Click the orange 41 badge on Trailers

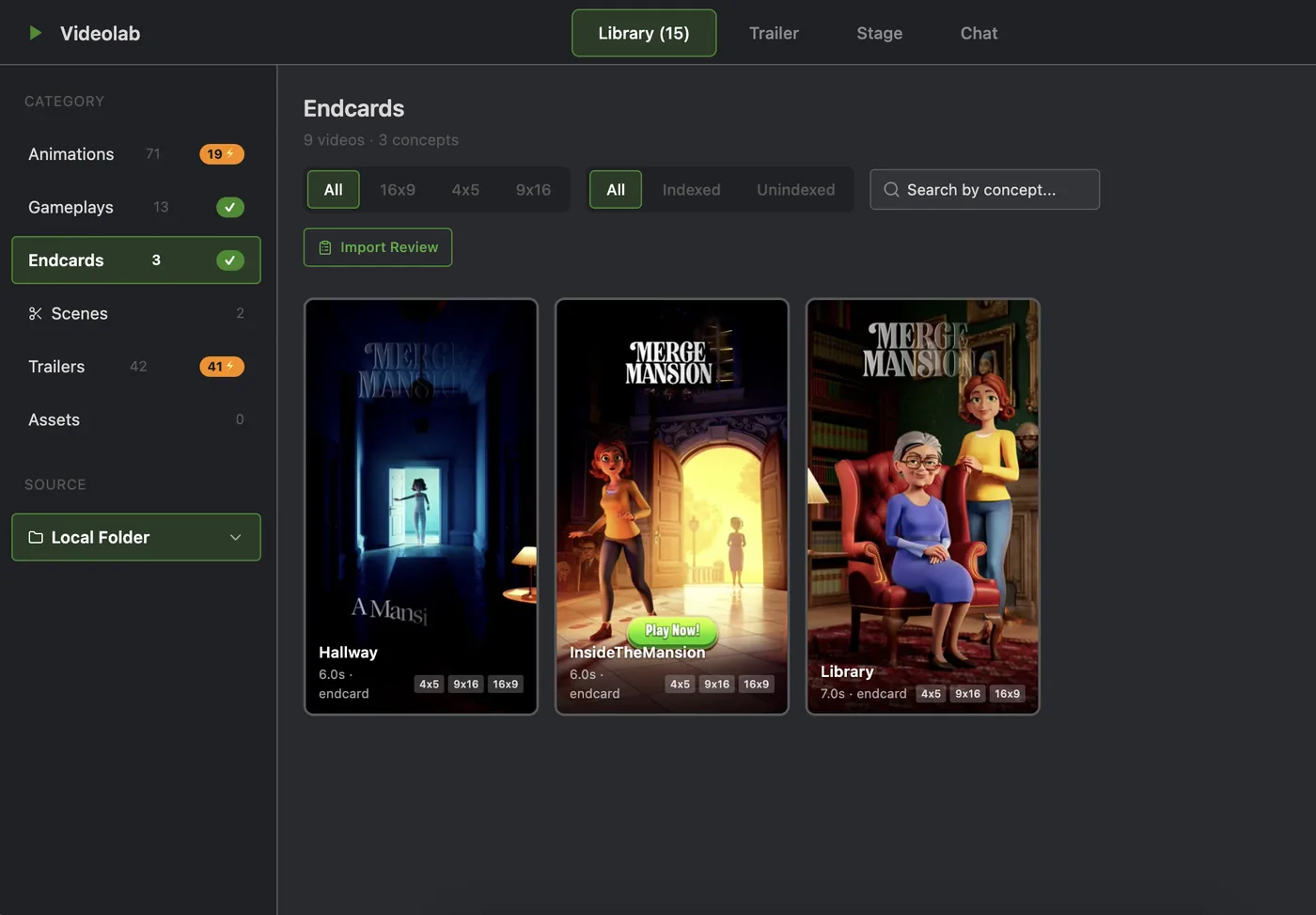tap(222, 367)
